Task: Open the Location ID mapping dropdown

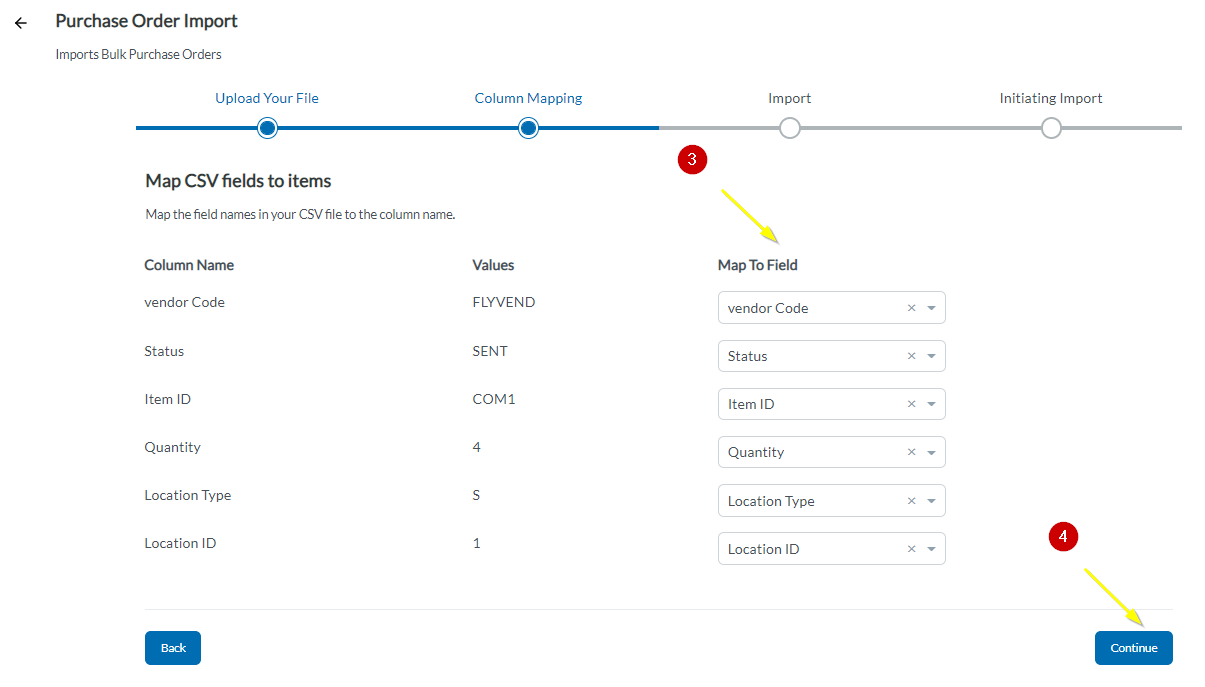Action: click(931, 548)
